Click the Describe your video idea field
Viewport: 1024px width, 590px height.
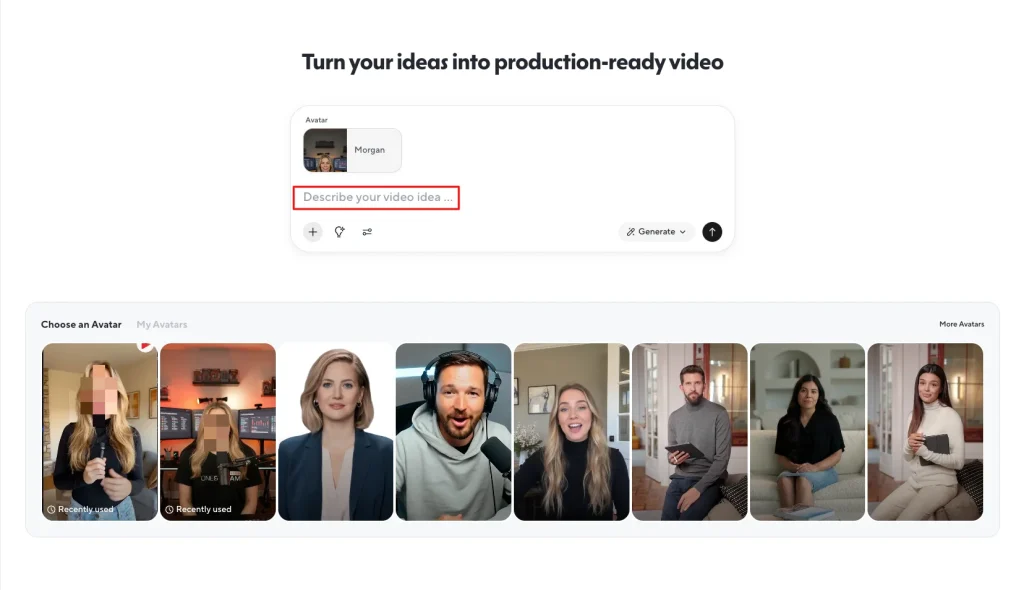click(376, 197)
